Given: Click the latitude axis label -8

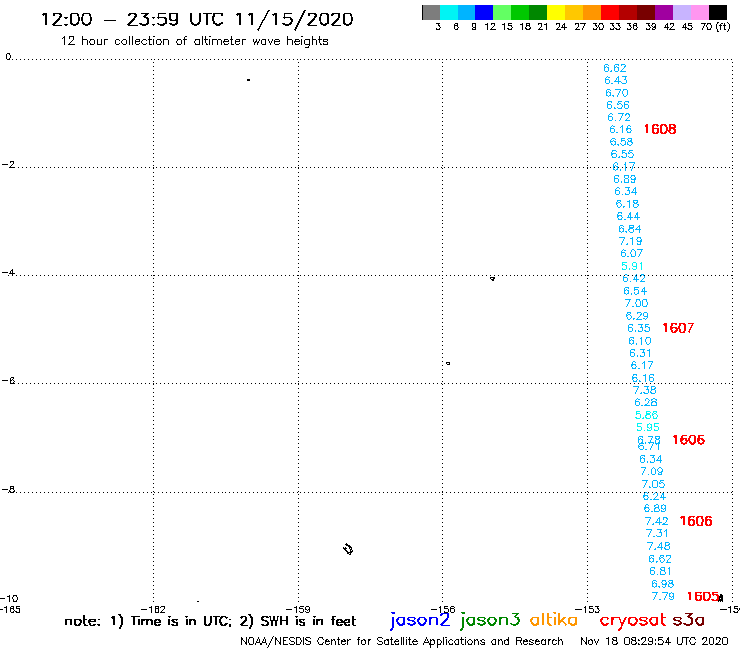Looking at the screenshot, I should pyautogui.click(x=8, y=490).
